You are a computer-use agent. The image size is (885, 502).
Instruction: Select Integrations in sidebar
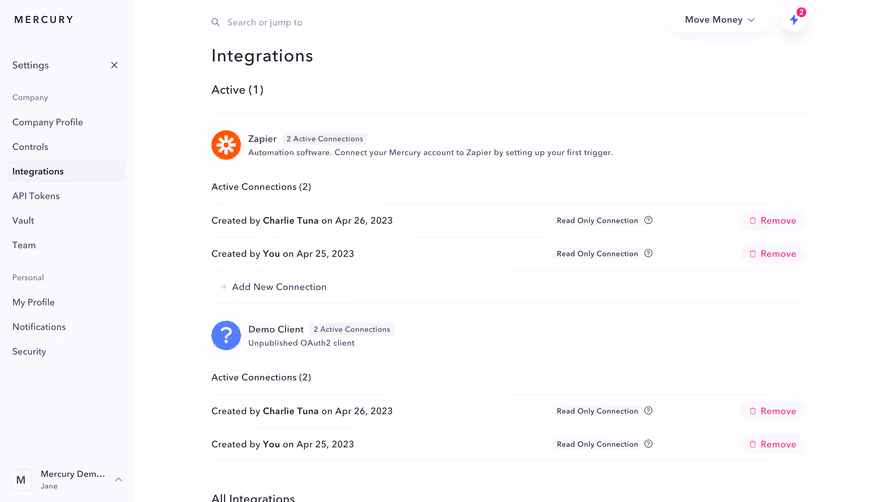click(x=66, y=171)
